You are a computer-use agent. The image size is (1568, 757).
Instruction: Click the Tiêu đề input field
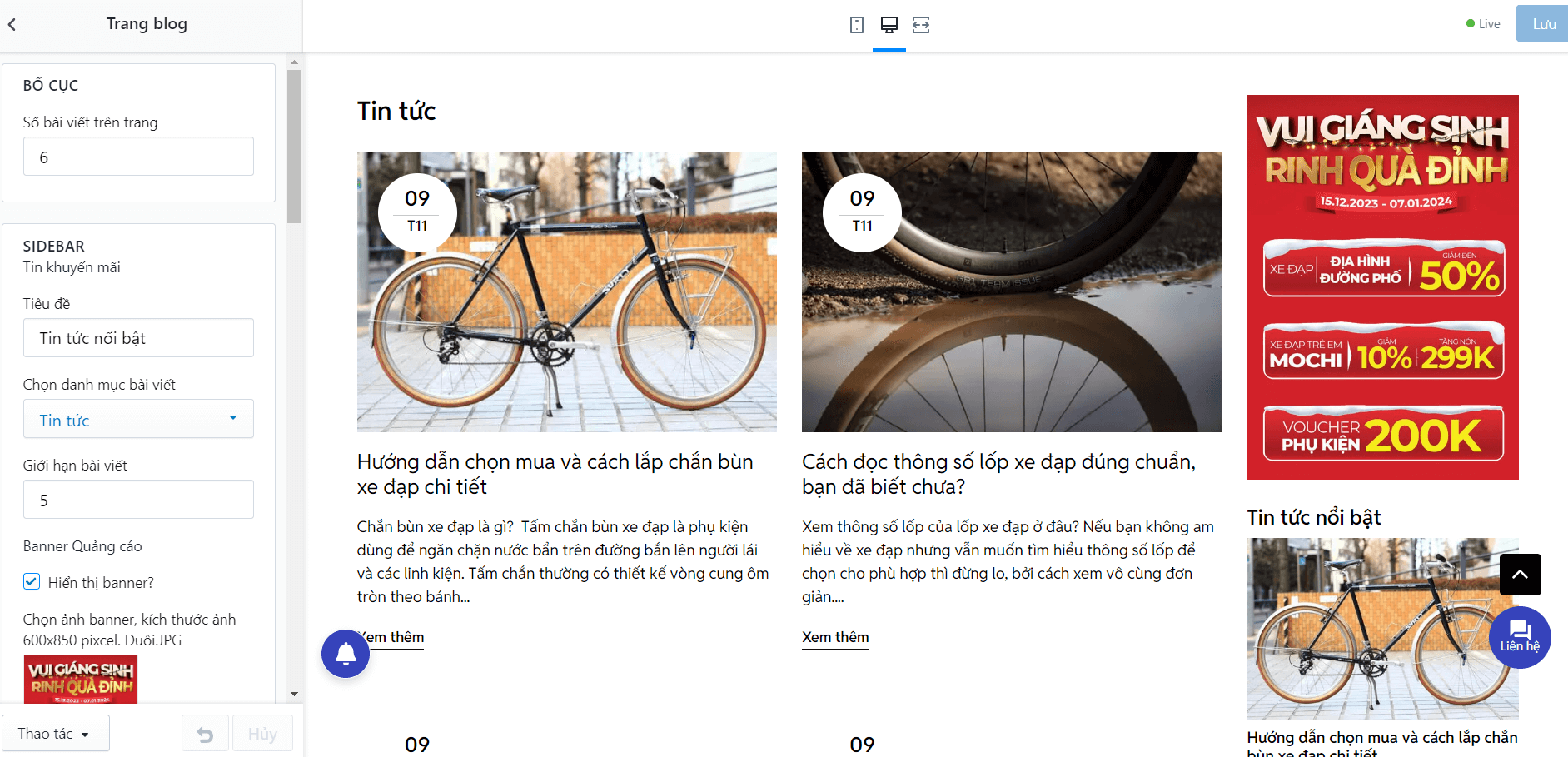138,338
